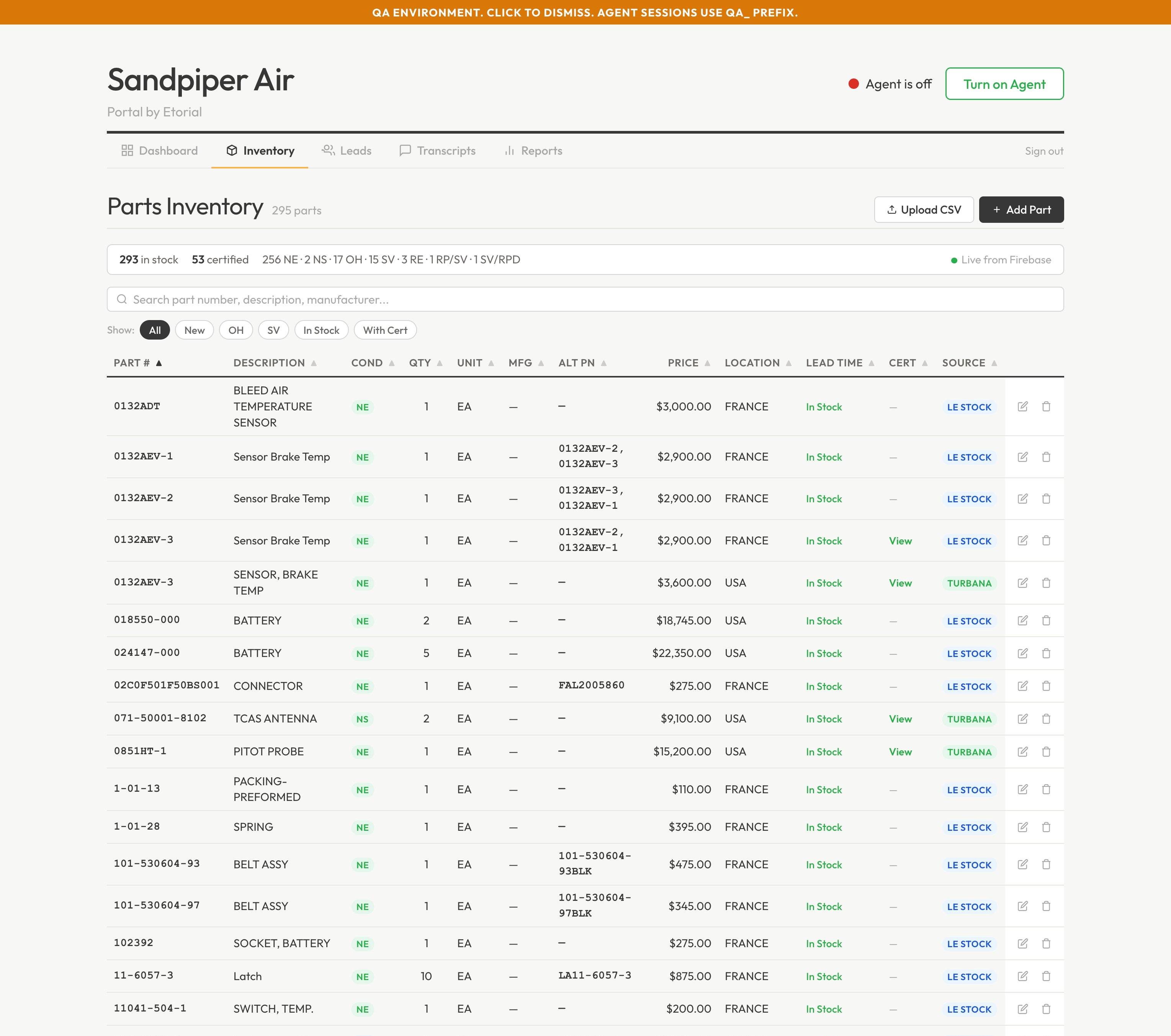Edit the 0132AEV-1 Sensor Brake Temp row
The image size is (1171, 1036).
click(x=1023, y=457)
